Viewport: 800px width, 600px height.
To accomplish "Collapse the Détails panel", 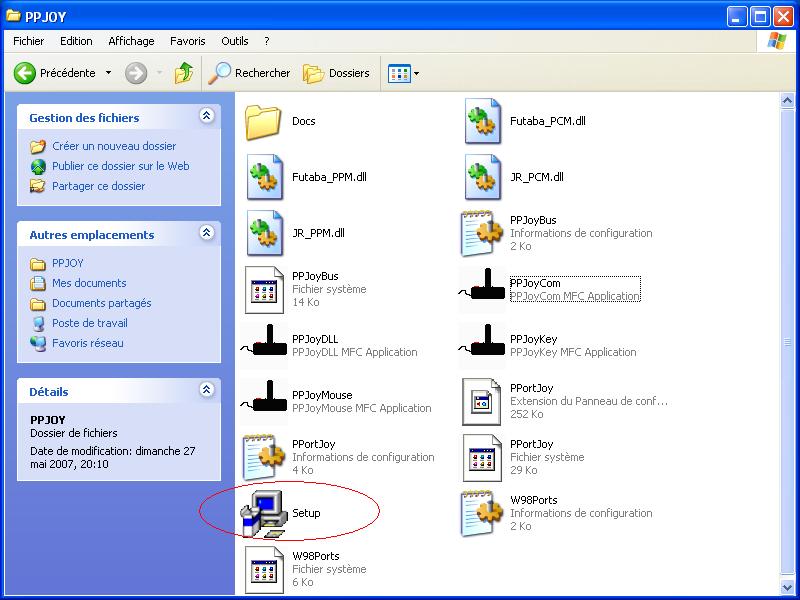I will coord(206,390).
